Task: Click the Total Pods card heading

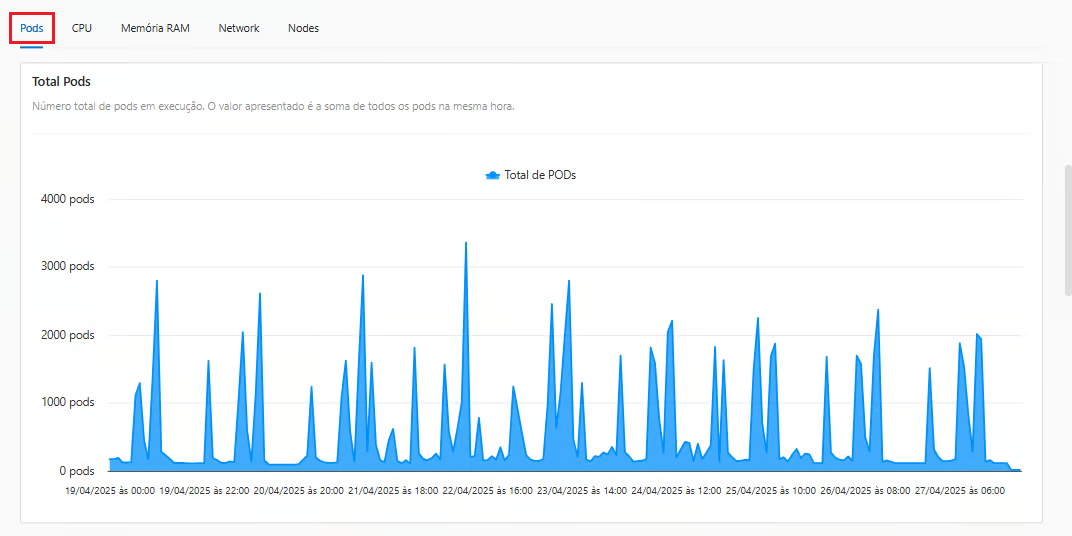Action: [x=62, y=82]
